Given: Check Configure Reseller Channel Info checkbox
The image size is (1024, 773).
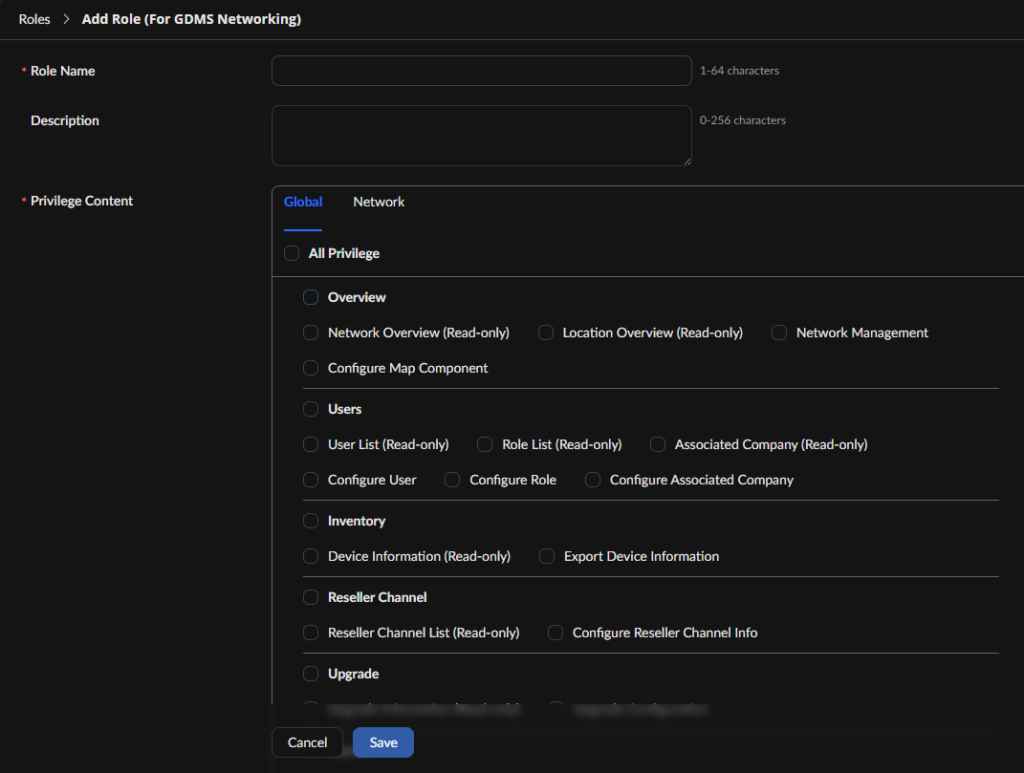Looking at the screenshot, I should pos(556,633).
